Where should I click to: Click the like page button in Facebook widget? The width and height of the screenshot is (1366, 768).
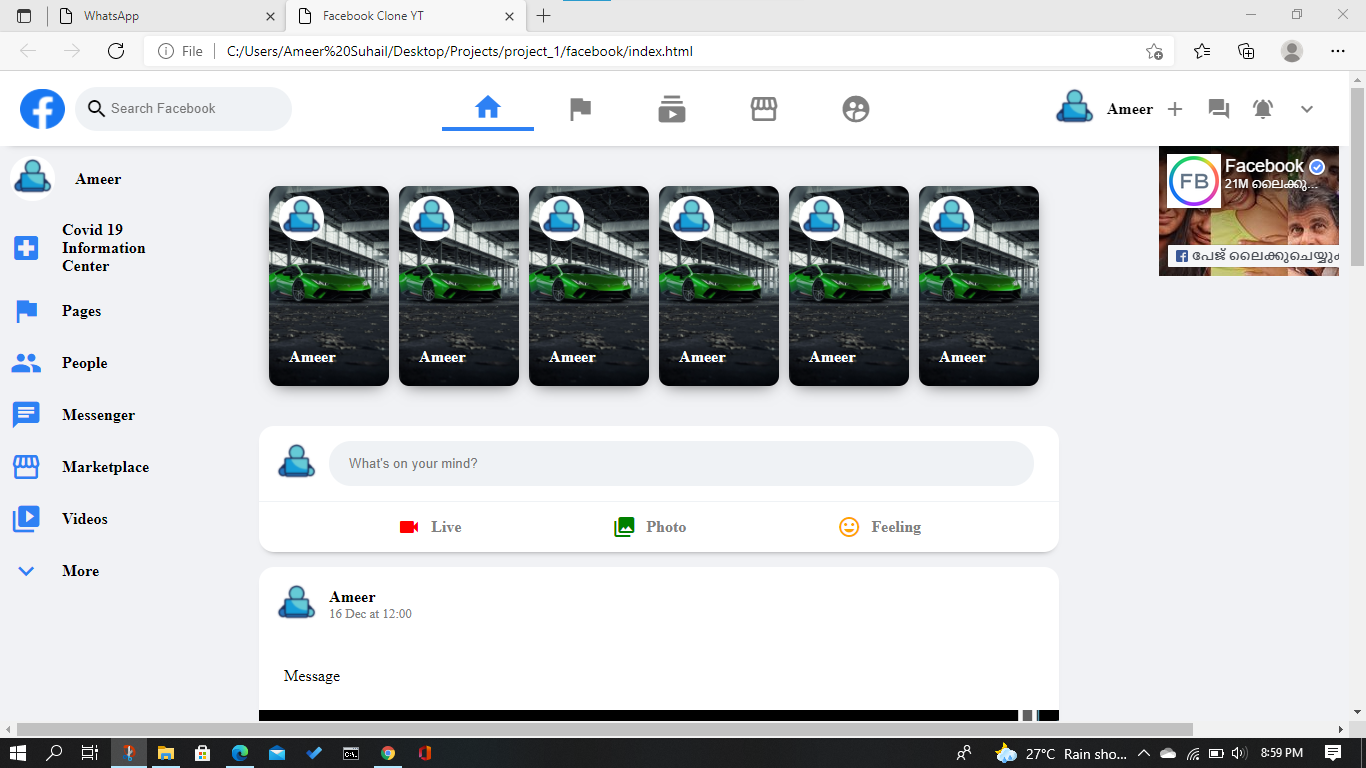pos(1255,256)
